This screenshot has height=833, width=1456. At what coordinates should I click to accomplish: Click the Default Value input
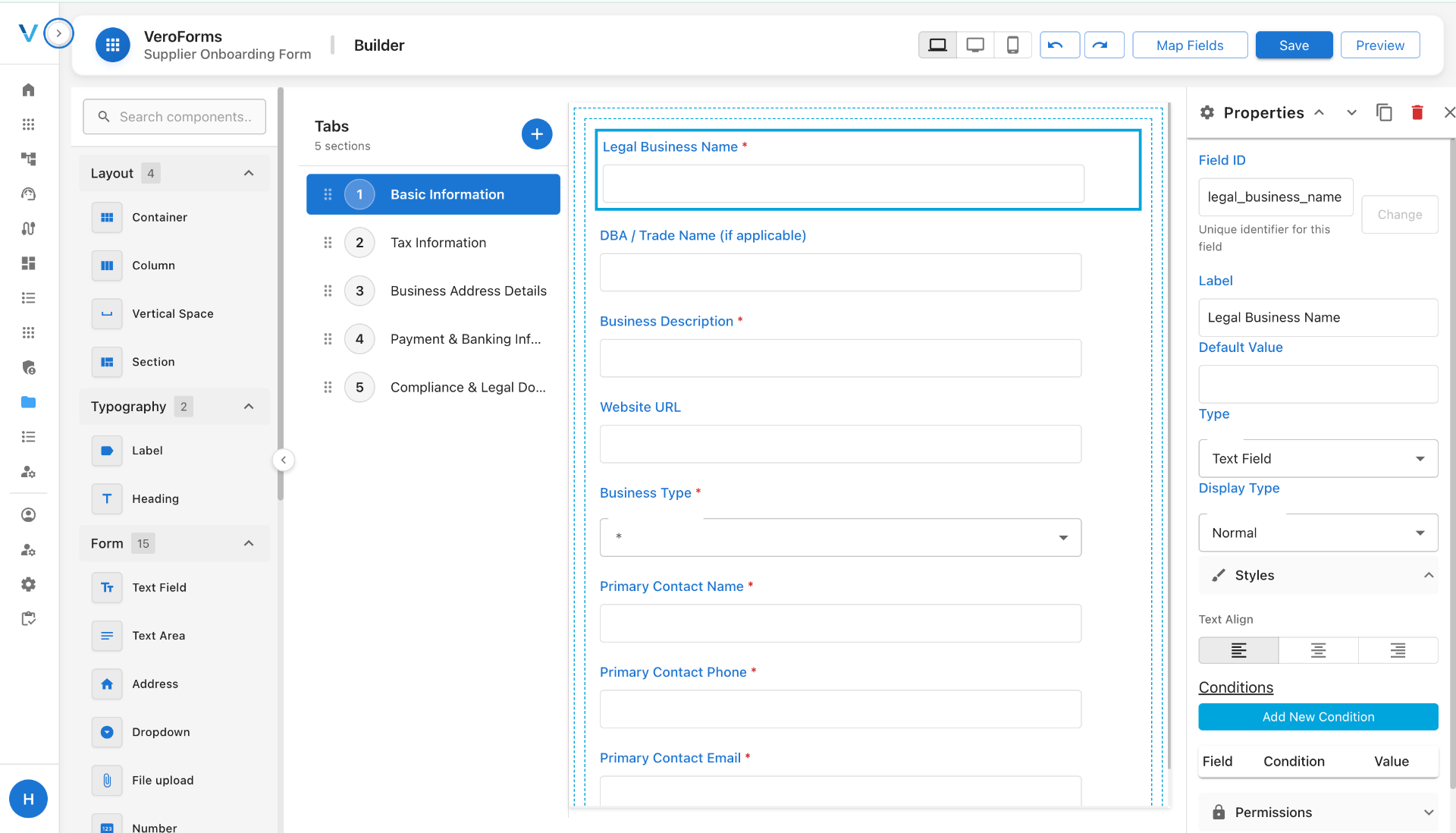pos(1318,385)
